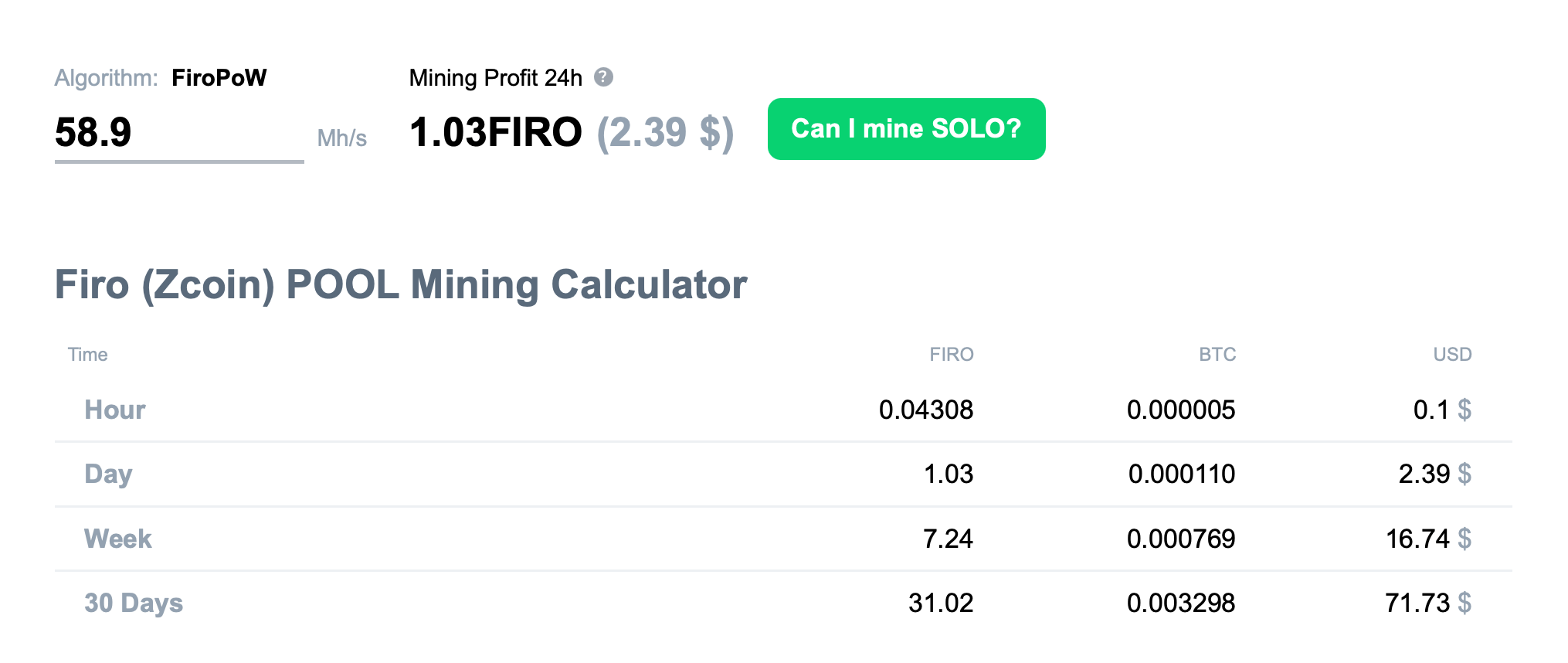Click the weekly BTC value 0.000769
This screenshot has width=1568, height=663.
pos(1180,539)
